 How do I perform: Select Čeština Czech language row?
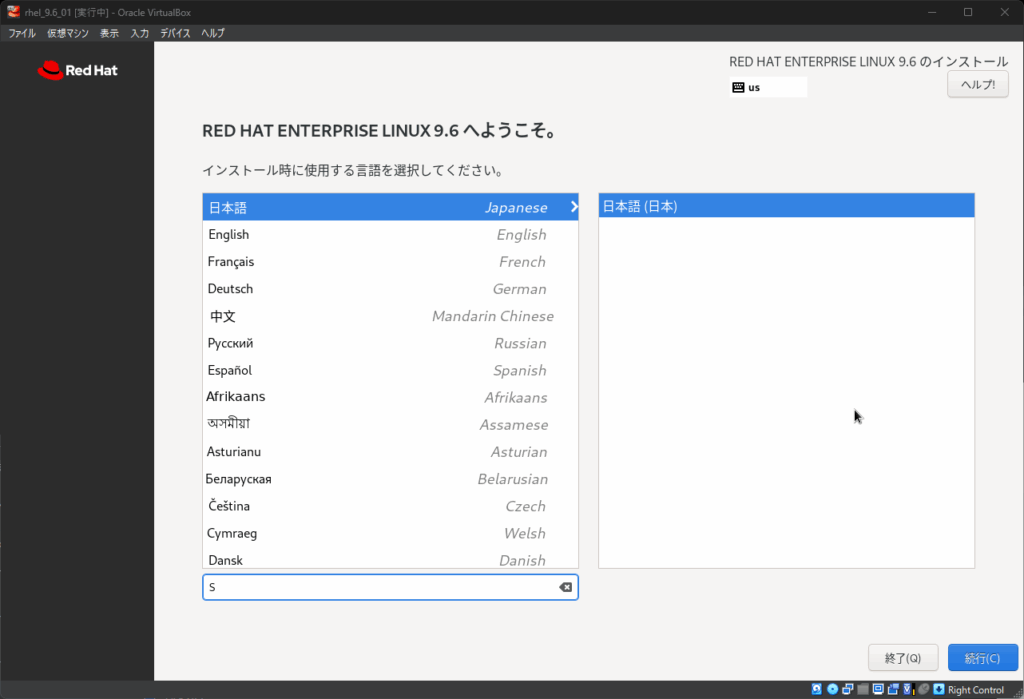391,506
